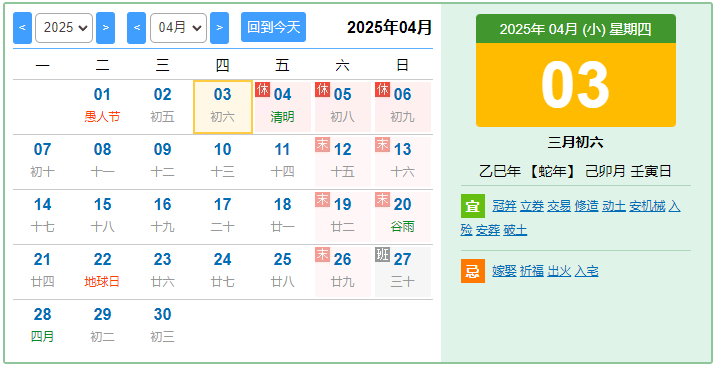Click the 休 badge on April 06
716x367 pixels.
(x=383, y=89)
